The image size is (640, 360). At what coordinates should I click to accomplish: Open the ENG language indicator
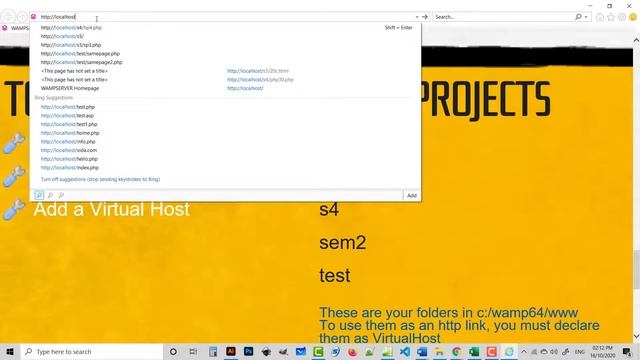580,352
